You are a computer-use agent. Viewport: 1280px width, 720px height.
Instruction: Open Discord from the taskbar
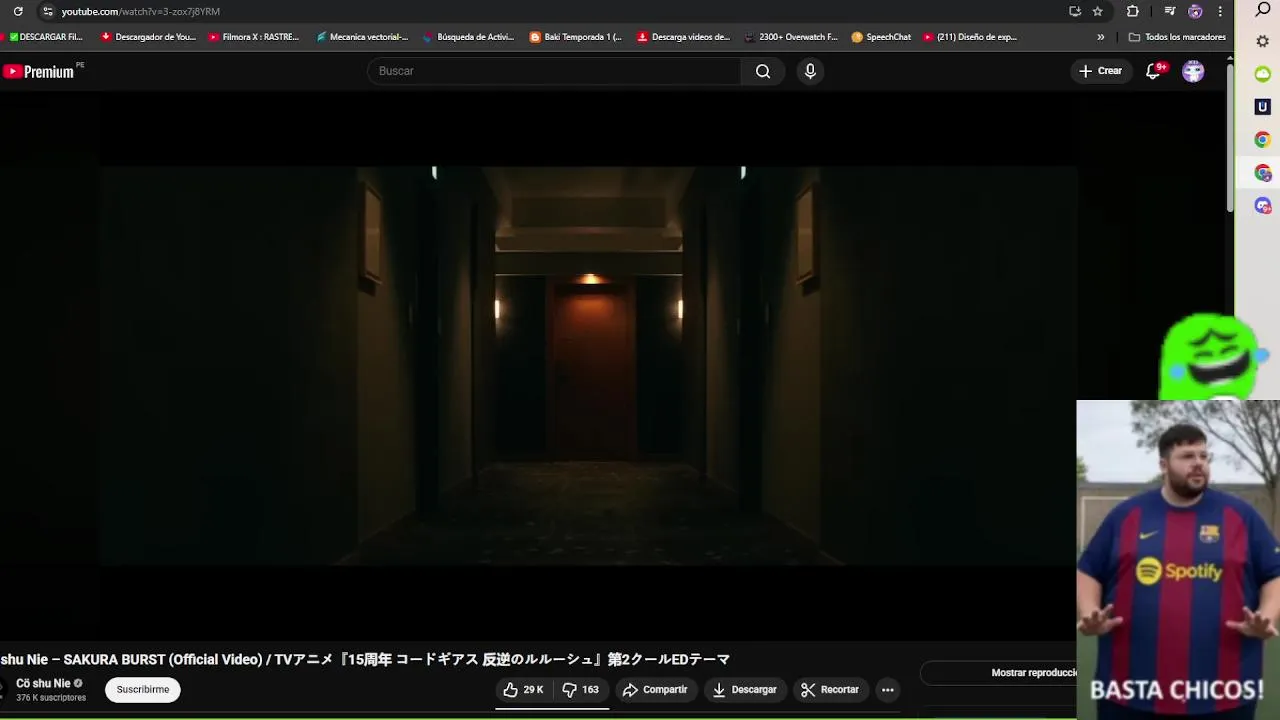pos(1263,205)
